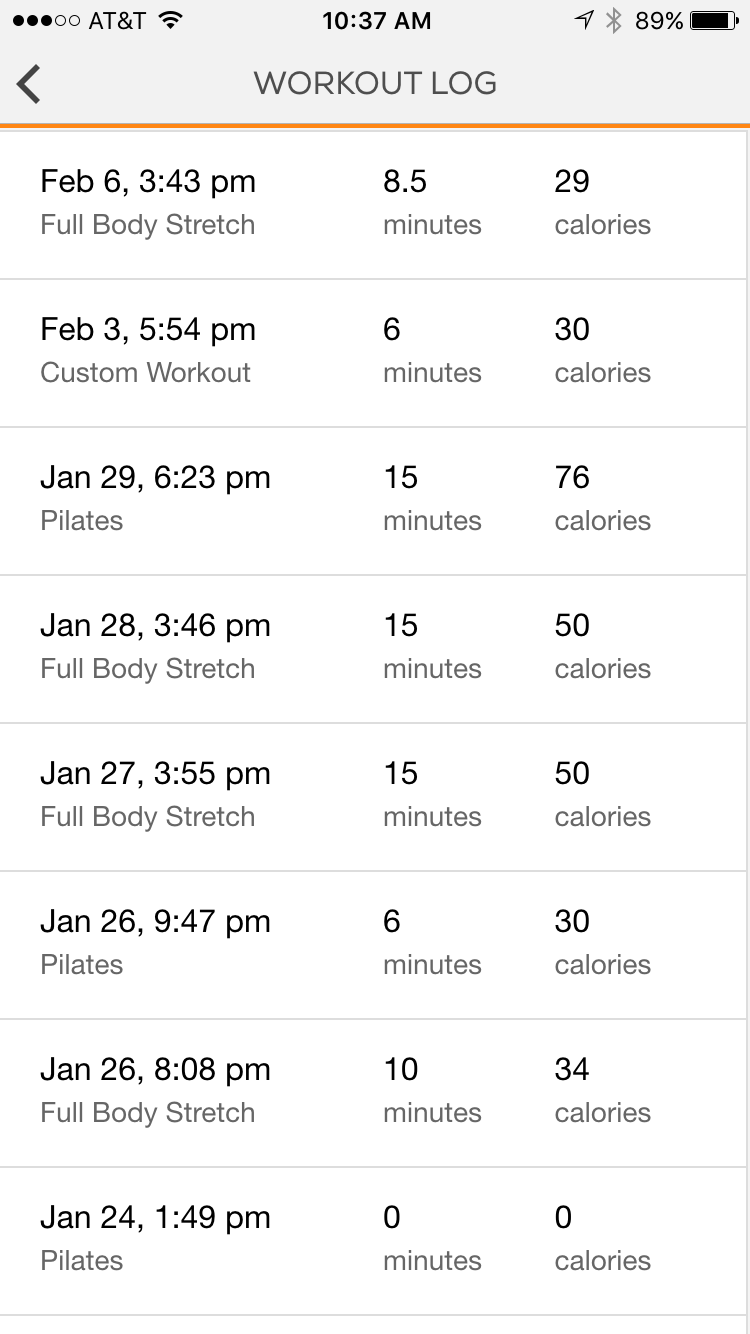Open the Jan 24, 1:49 pm Pilates entry
The image size is (750, 1334).
[373, 1241]
